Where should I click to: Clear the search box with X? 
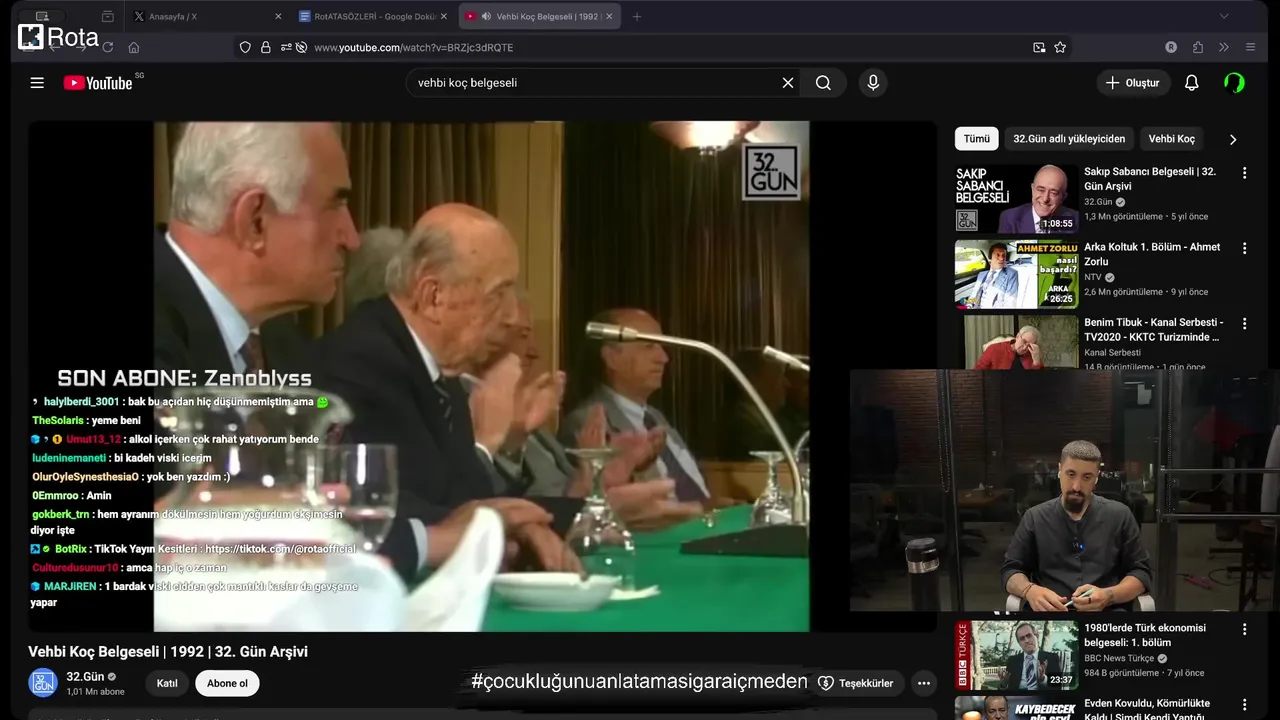click(788, 83)
